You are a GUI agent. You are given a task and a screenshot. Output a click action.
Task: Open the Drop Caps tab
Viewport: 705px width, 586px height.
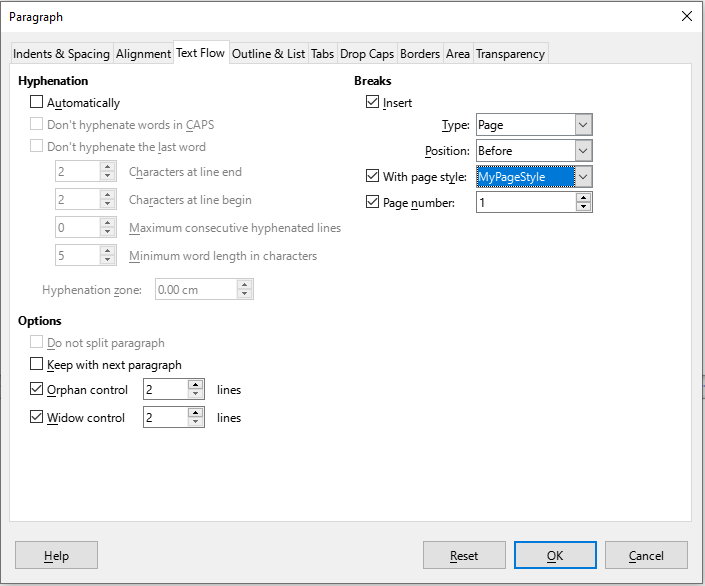[367, 54]
